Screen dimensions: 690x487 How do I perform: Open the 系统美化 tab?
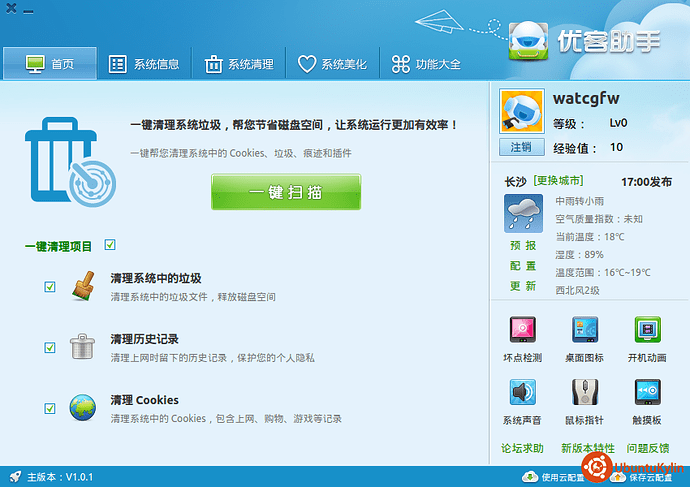pyautogui.click(x=332, y=64)
